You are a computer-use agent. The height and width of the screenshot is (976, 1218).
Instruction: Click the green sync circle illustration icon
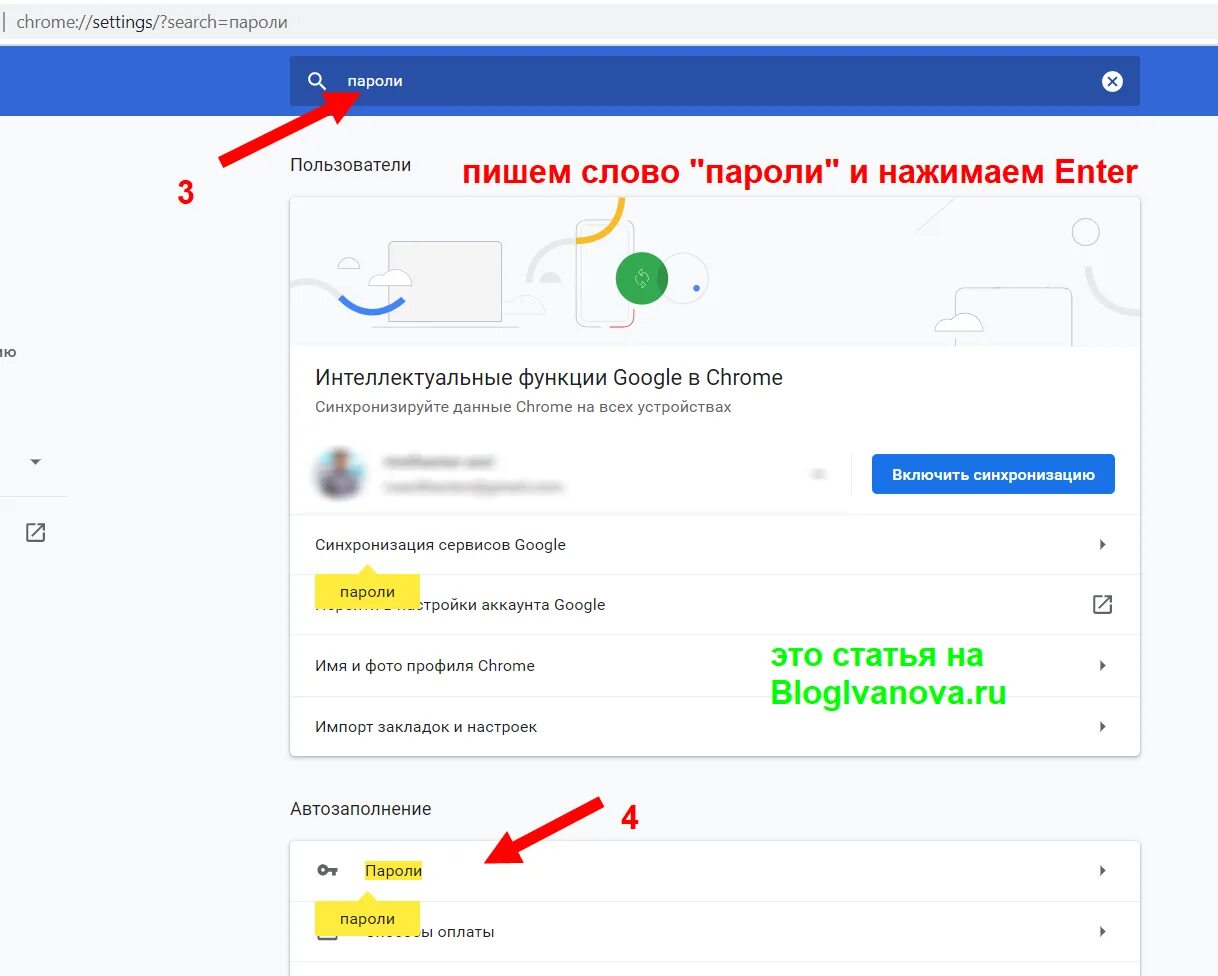[642, 279]
